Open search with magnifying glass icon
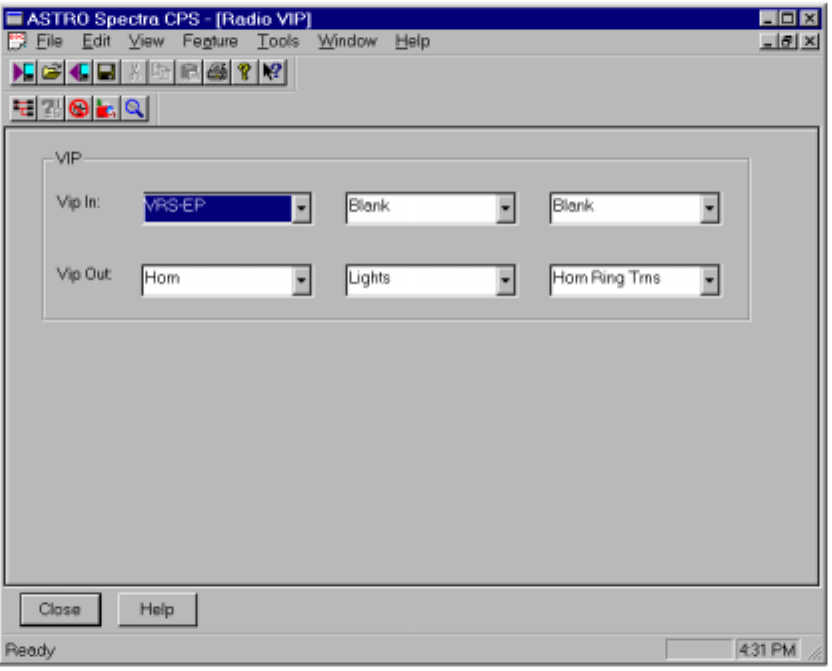The image size is (832, 671). 134,109
